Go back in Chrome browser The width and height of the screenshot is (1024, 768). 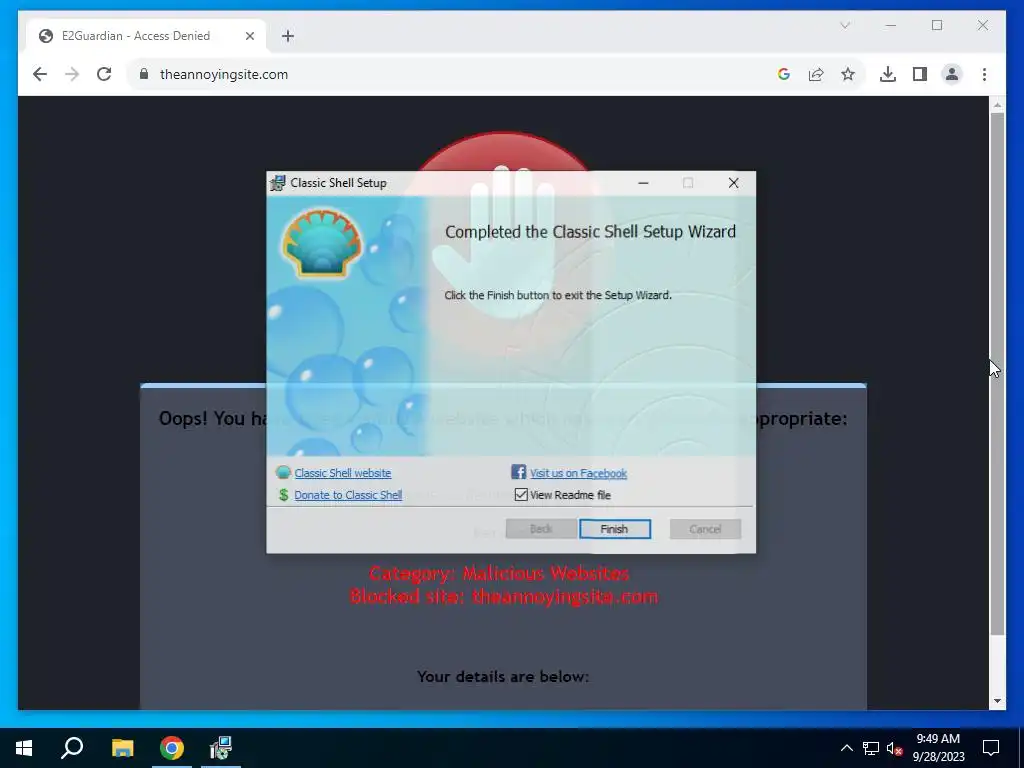tap(40, 74)
